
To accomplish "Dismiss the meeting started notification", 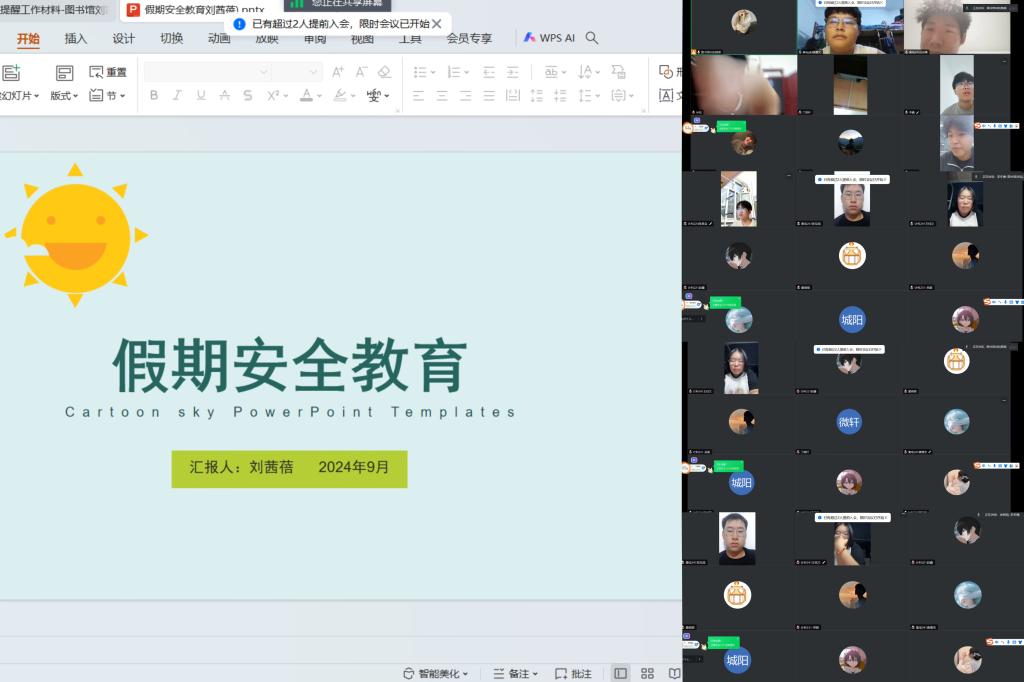I will coord(437,23).
